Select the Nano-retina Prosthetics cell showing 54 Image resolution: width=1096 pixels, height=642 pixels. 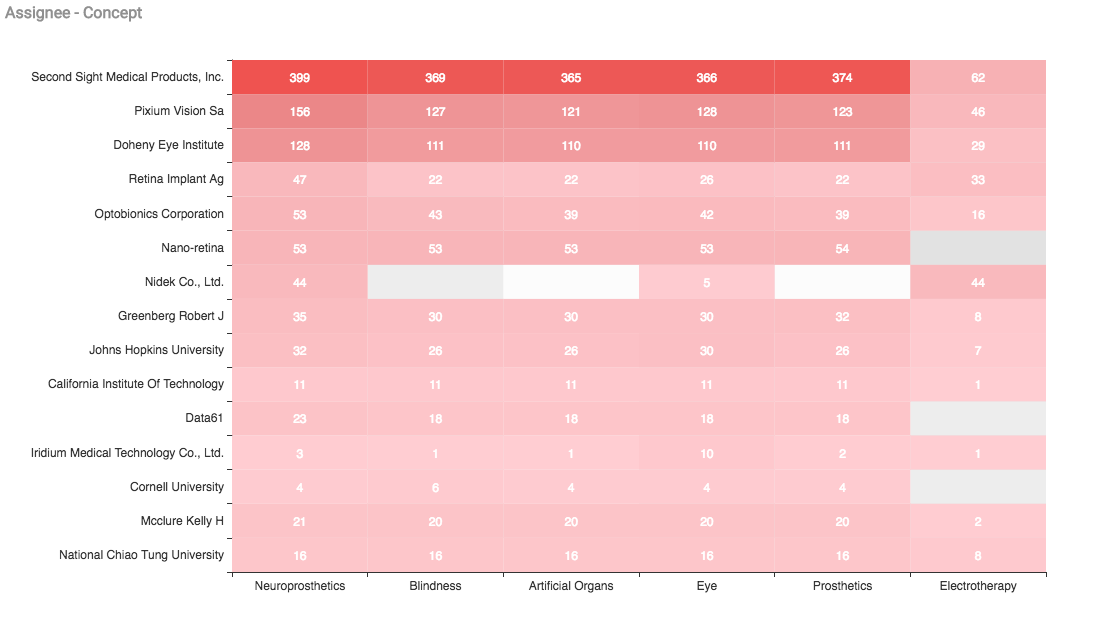(842, 248)
